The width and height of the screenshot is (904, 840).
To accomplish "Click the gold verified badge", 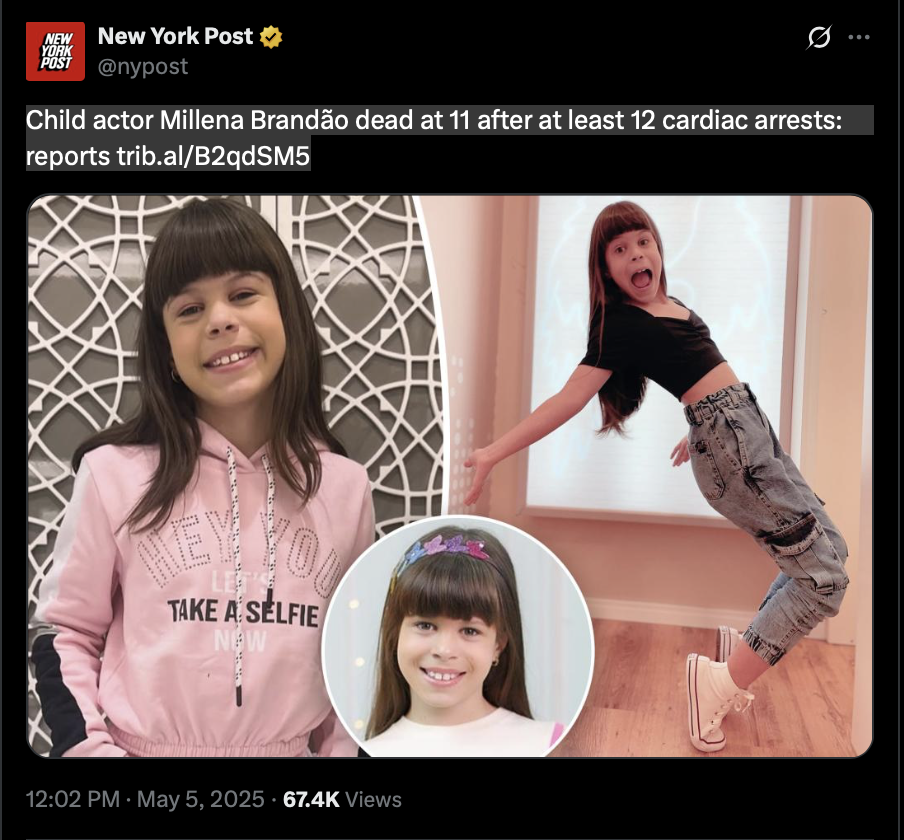I will tap(271, 37).
